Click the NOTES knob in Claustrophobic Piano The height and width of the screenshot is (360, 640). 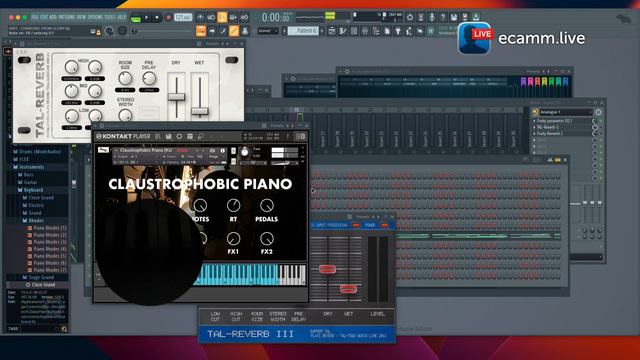pyautogui.click(x=200, y=205)
